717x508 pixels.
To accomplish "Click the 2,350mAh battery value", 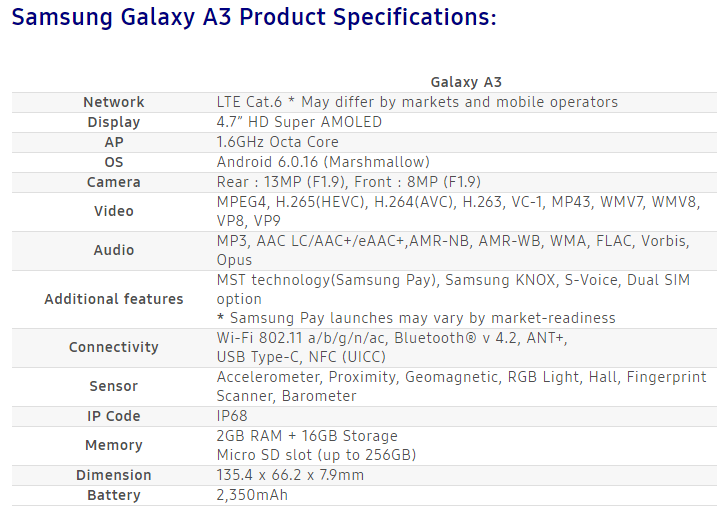I will point(253,495).
